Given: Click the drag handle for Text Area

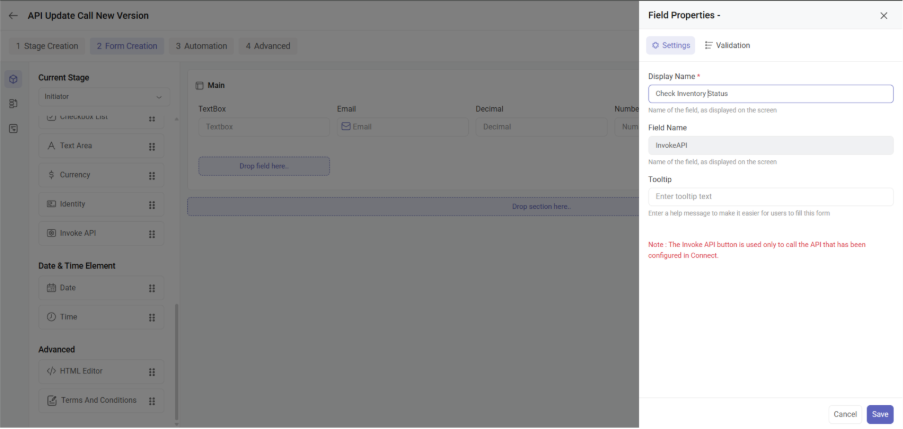Looking at the screenshot, I should [x=151, y=146].
